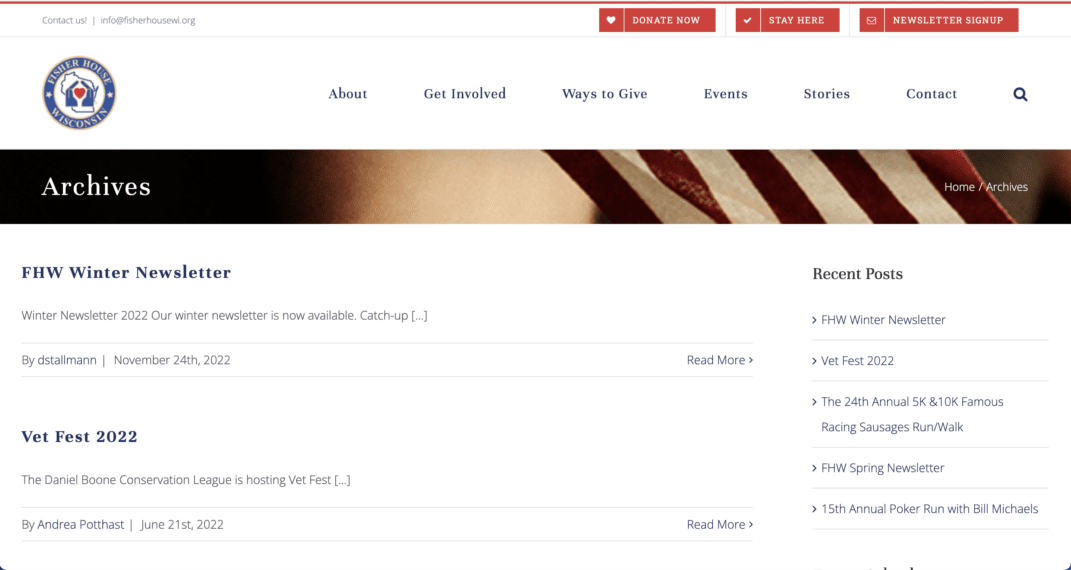
Task: Click the NEWSLETTER SIGNUP button label
Action: pyautogui.click(x=947, y=20)
